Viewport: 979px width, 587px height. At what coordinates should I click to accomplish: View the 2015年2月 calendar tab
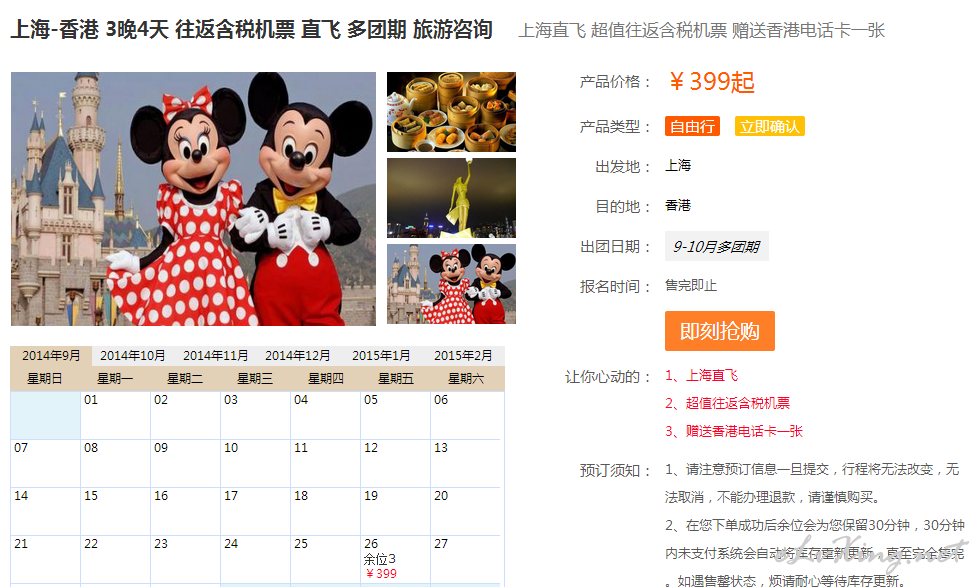[x=463, y=356]
